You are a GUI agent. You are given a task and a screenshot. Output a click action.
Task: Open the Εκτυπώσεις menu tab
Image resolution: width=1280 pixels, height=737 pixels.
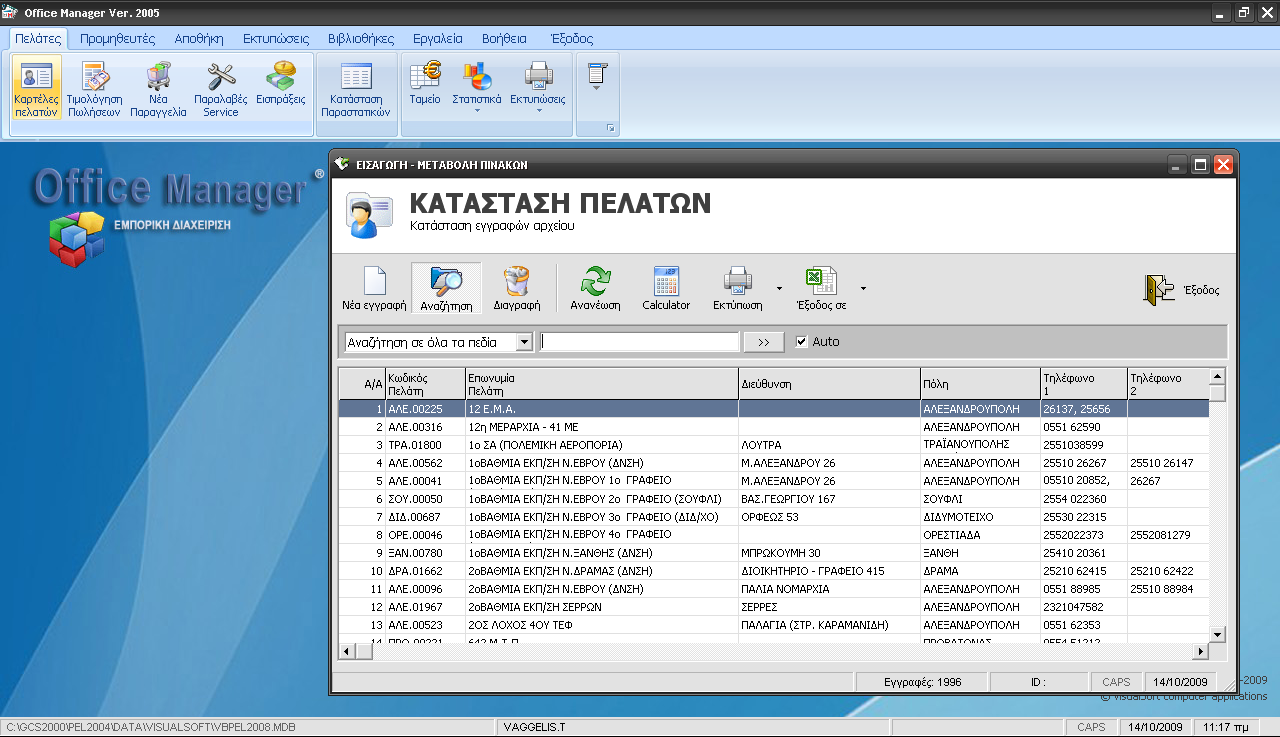275,39
